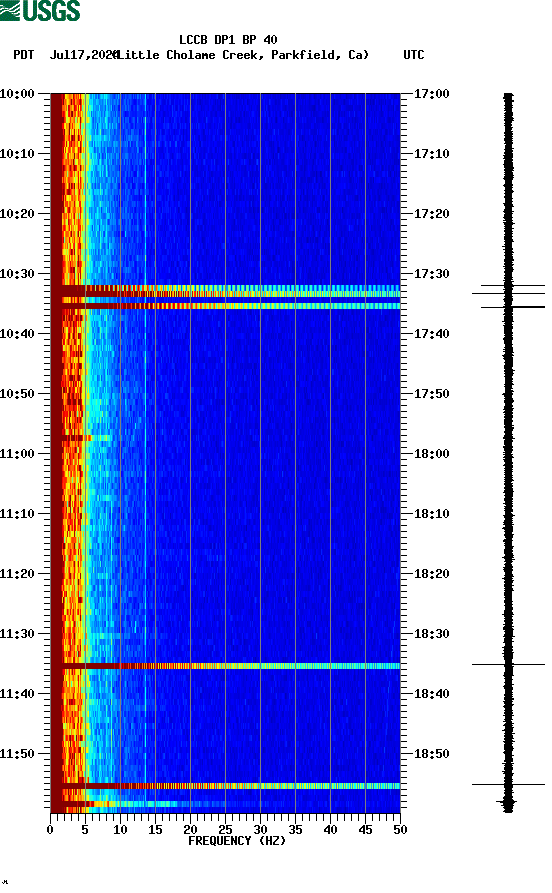
Task: Click the '10:50' PDT time label
Action: 17,394
